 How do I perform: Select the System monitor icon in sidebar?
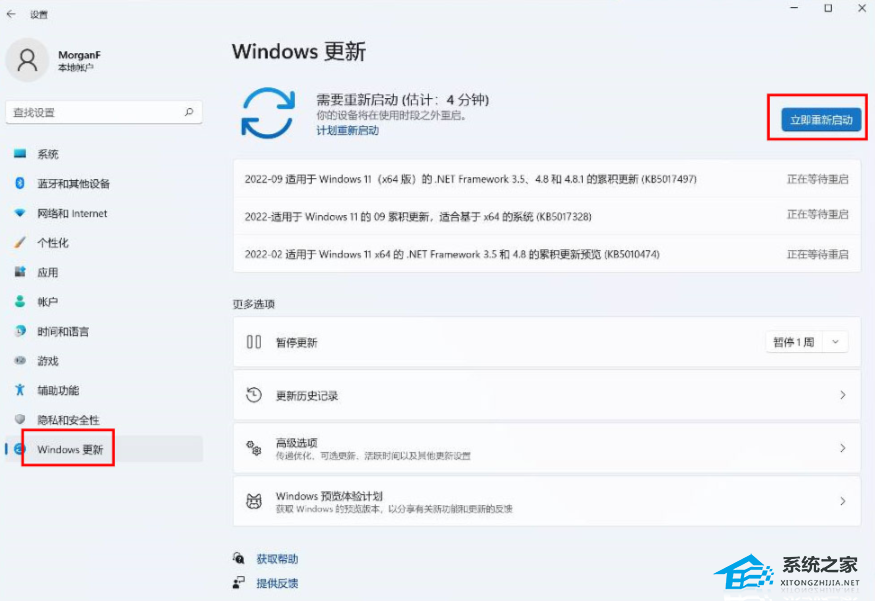tap(20, 153)
